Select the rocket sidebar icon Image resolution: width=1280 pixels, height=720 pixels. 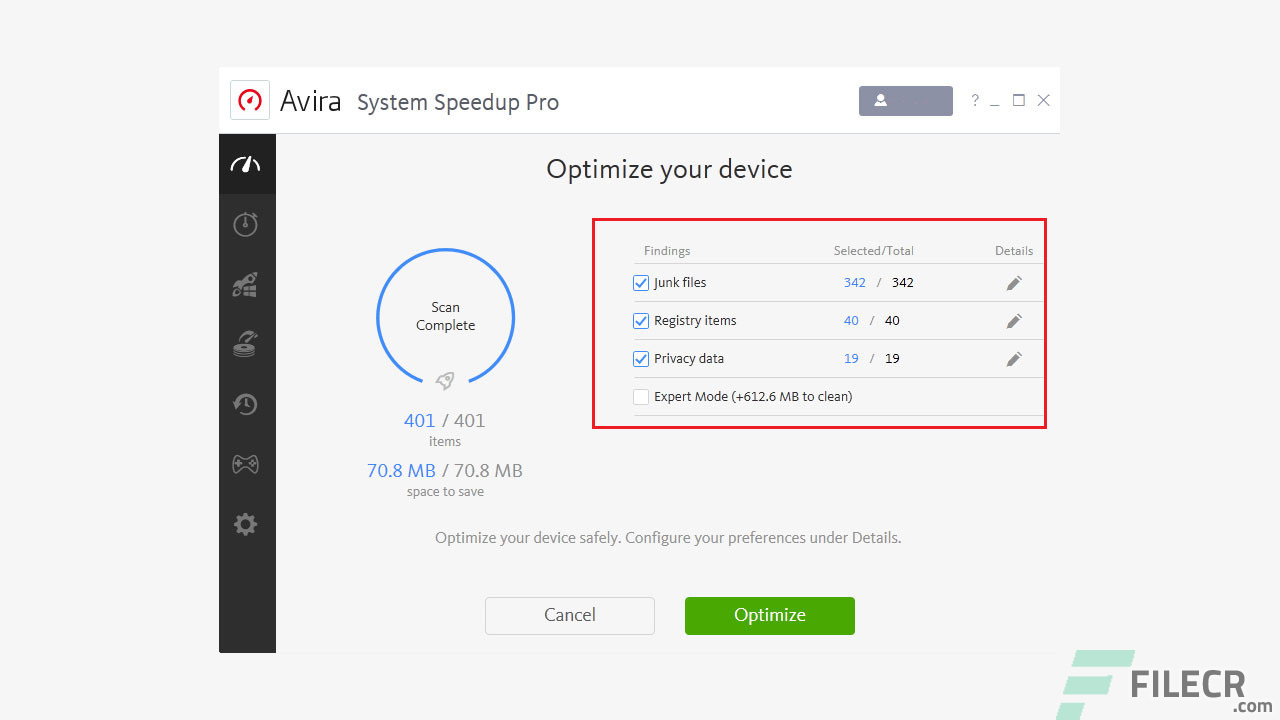click(246, 285)
